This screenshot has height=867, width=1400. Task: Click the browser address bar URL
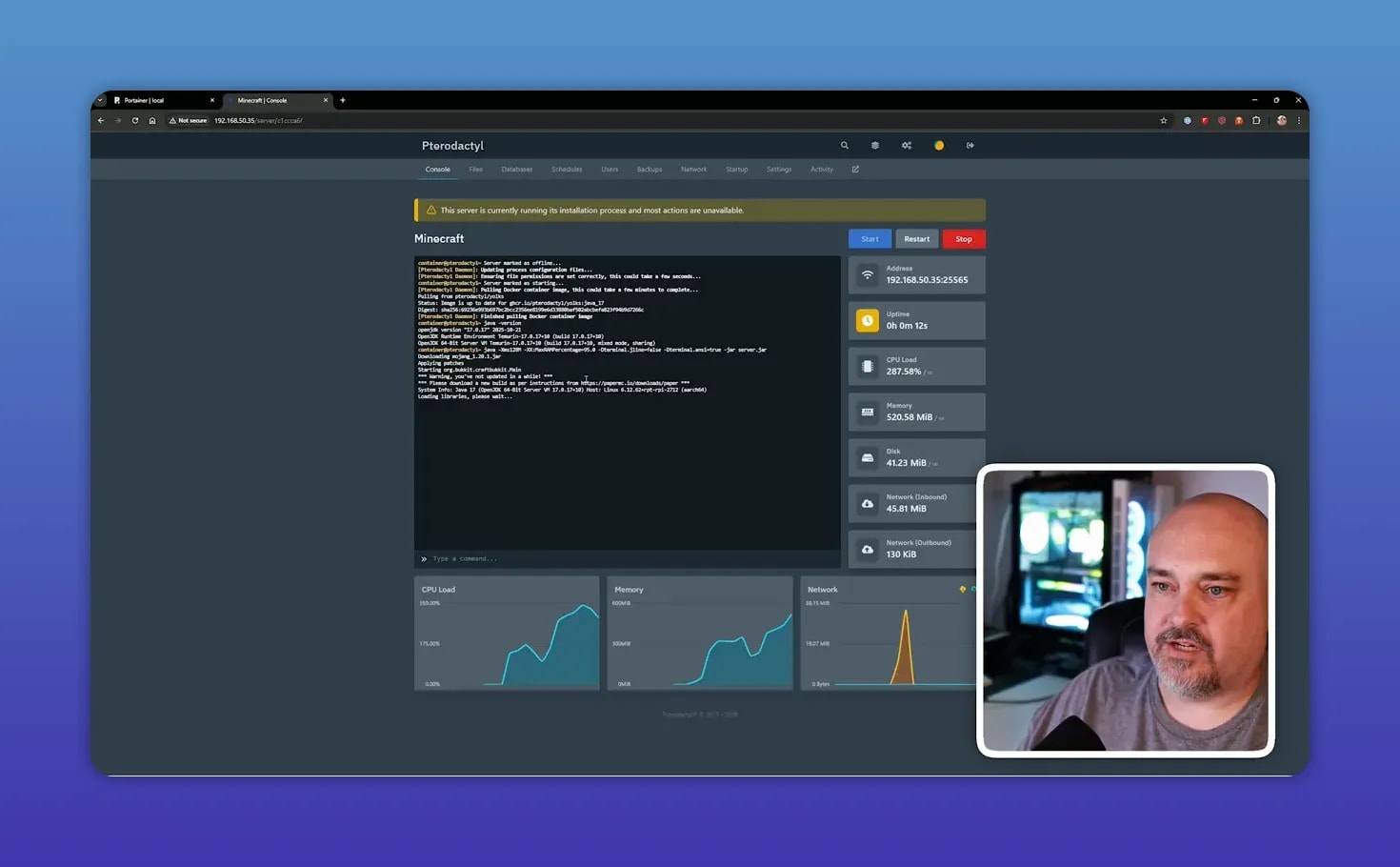click(x=258, y=121)
